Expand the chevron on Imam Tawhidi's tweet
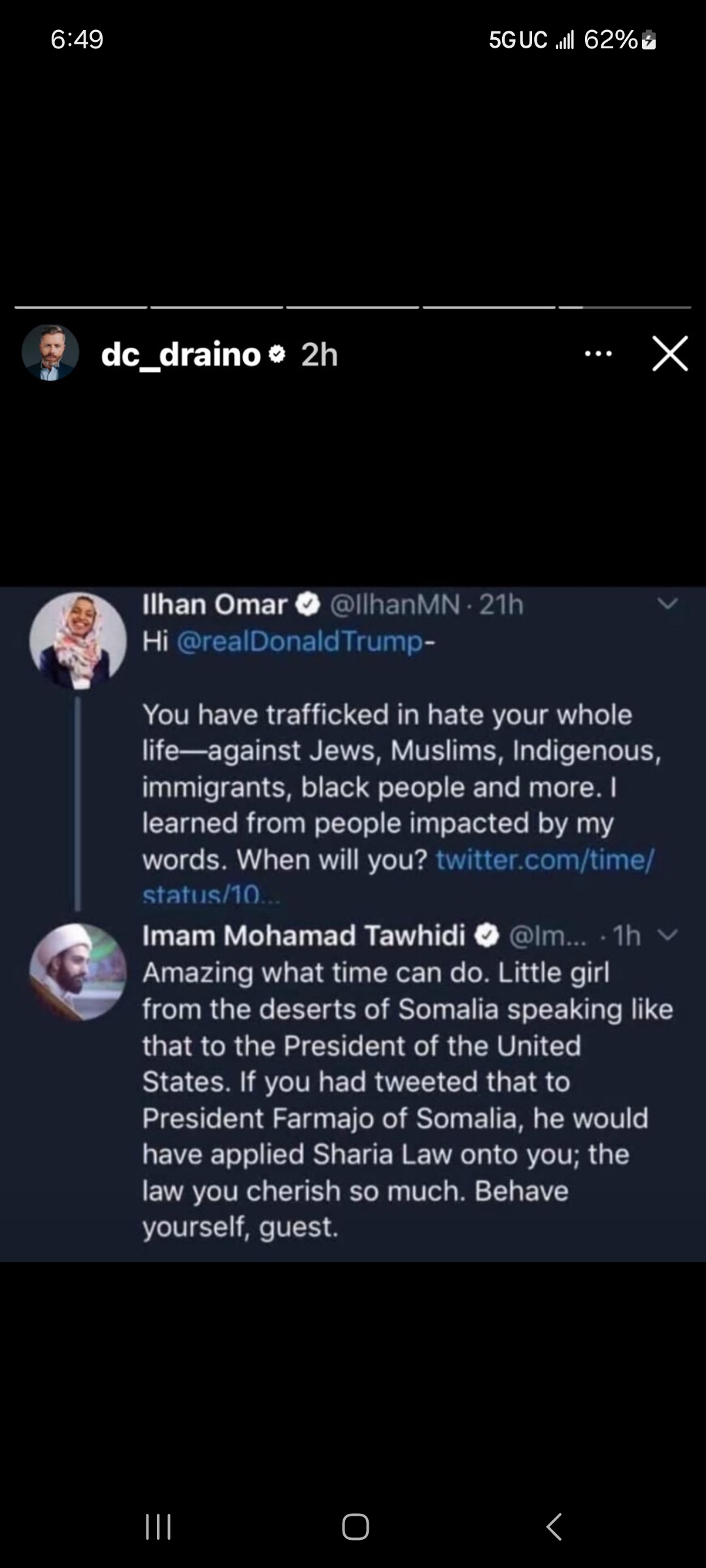 (x=667, y=936)
